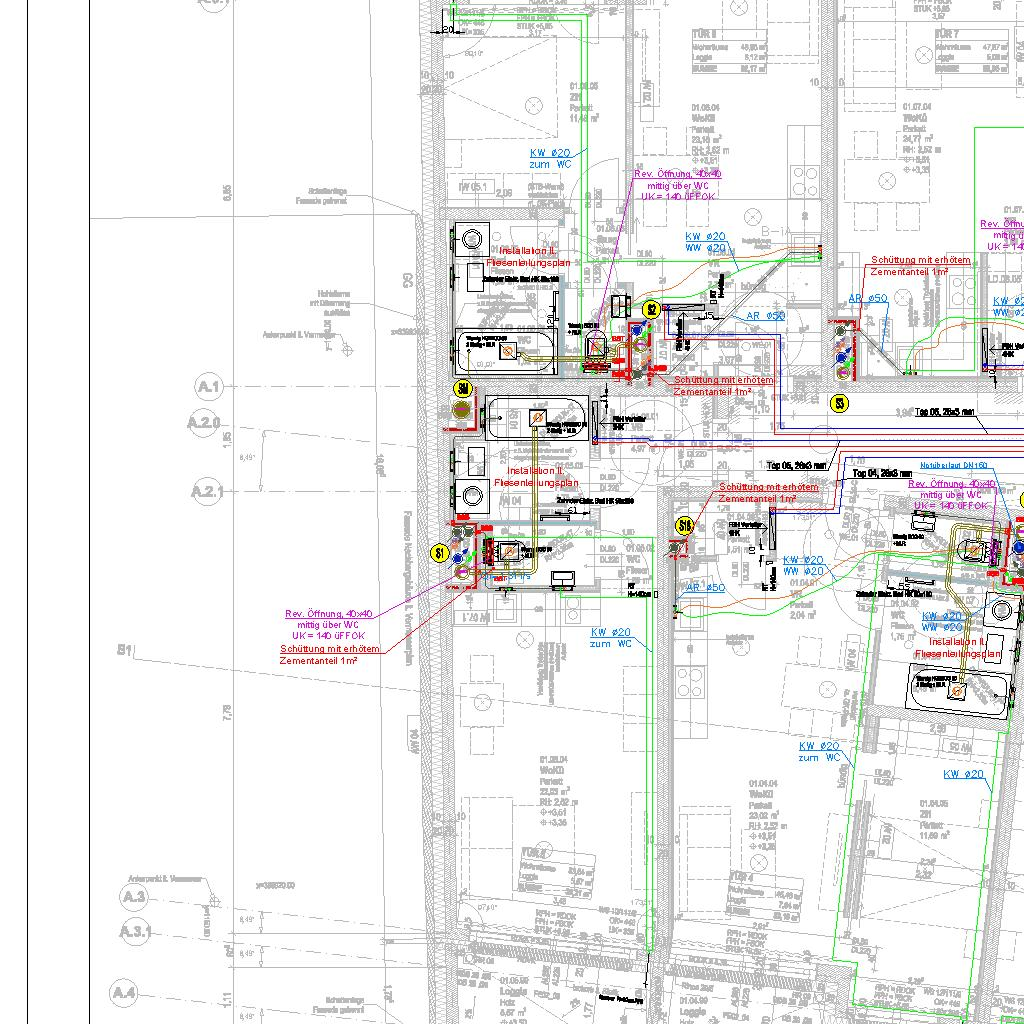Image resolution: width=1024 pixels, height=1024 pixels.
Task: Click the yellow S3 shaft marker
Action: point(839,403)
